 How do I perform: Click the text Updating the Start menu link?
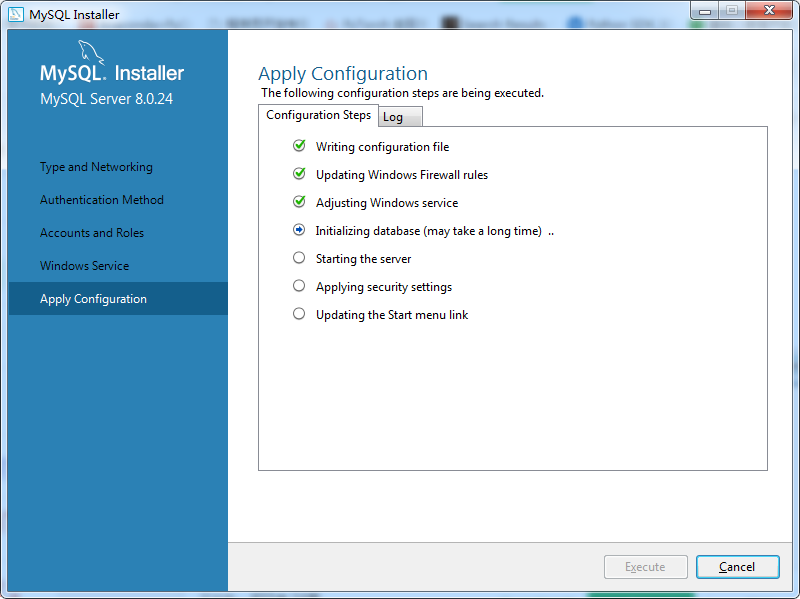click(x=392, y=315)
